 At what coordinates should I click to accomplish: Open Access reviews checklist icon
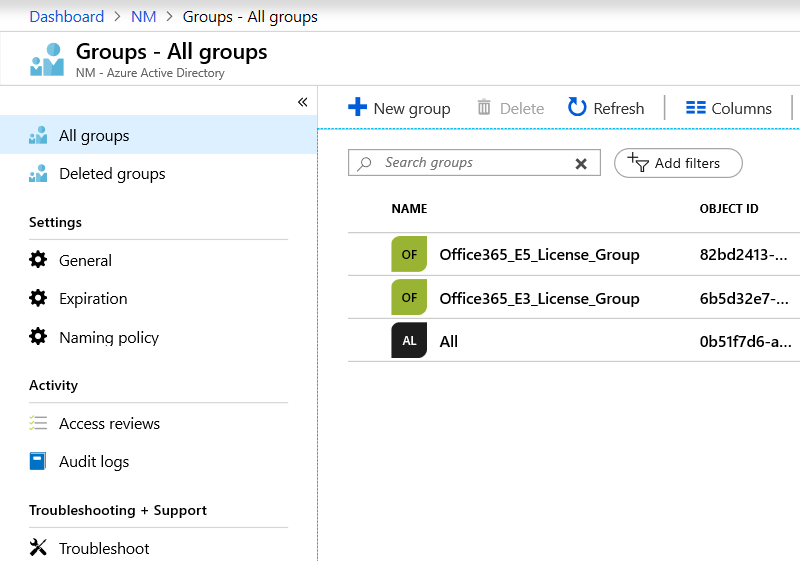tap(38, 424)
